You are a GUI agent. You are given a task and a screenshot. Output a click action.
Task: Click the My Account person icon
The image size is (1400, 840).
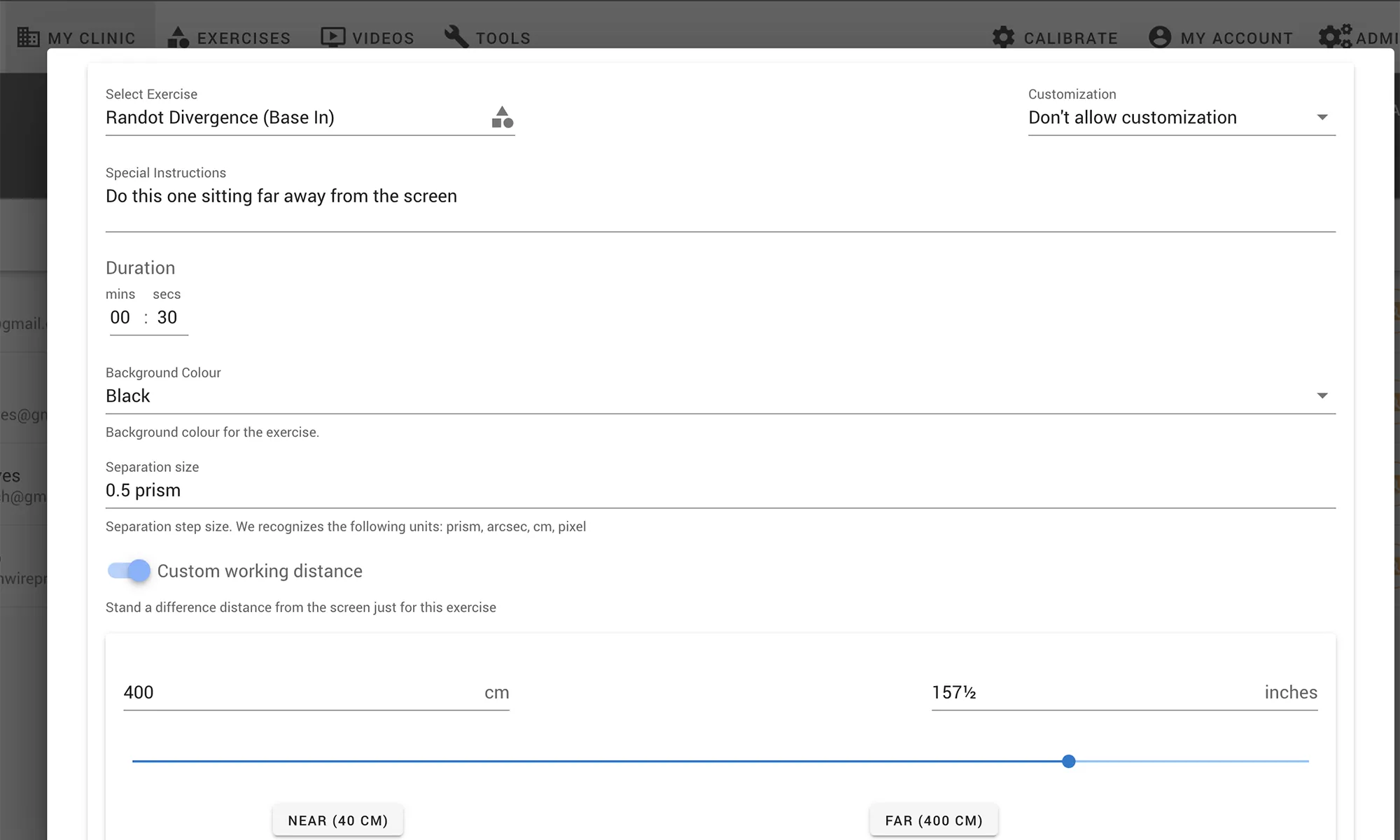click(1160, 37)
